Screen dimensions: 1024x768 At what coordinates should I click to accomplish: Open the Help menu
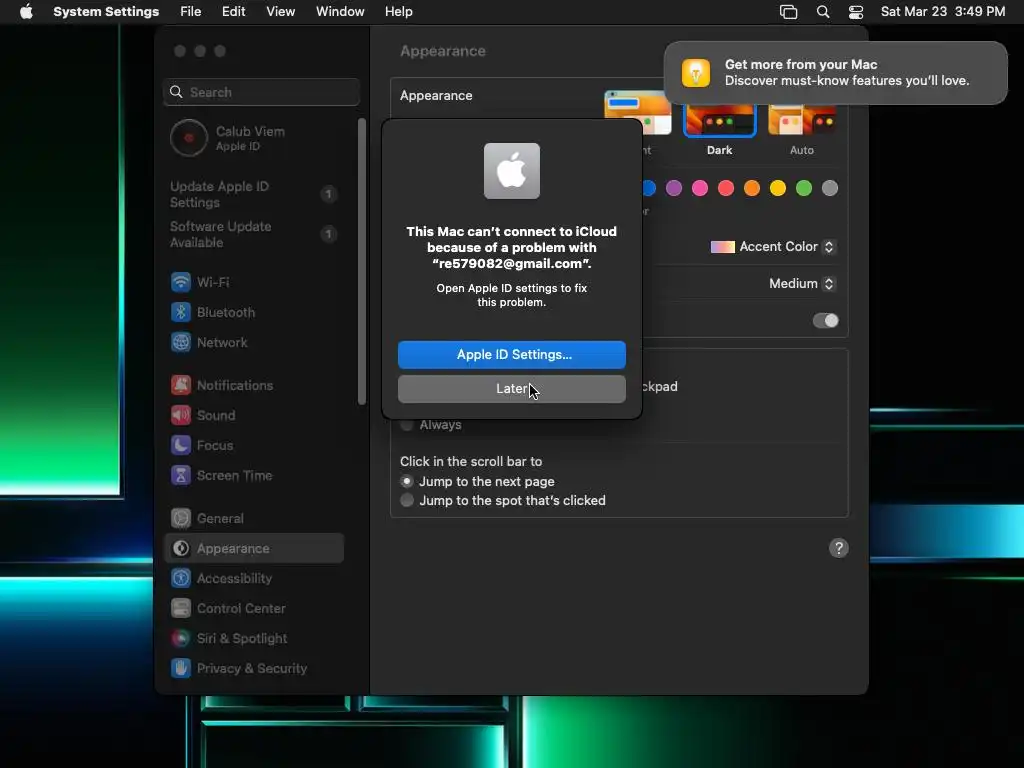click(x=398, y=12)
